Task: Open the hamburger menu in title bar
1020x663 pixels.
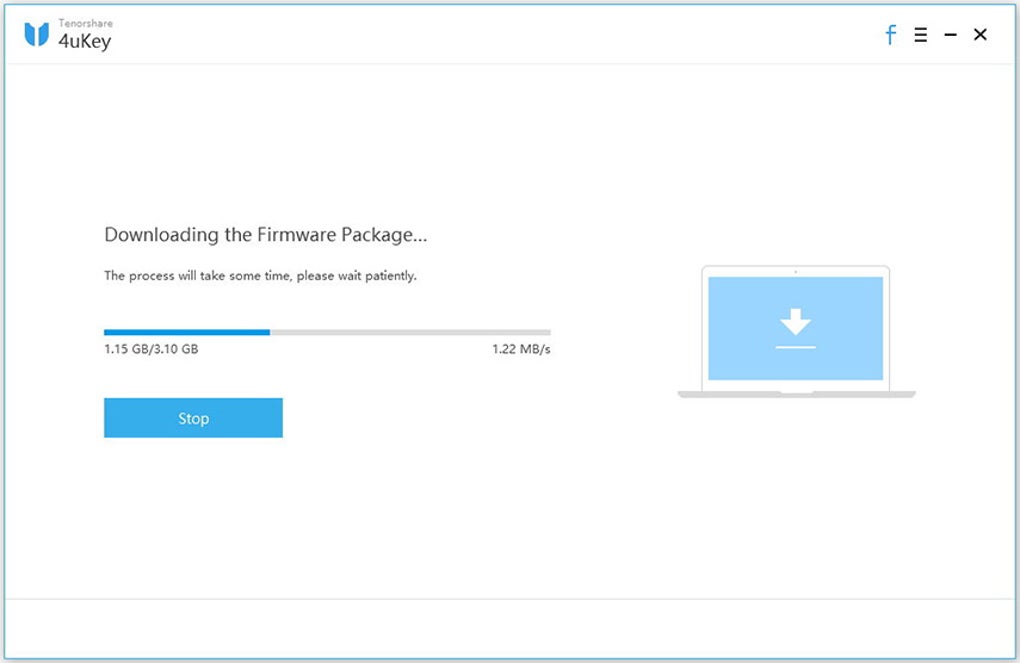Action: [x=921, y=35]
